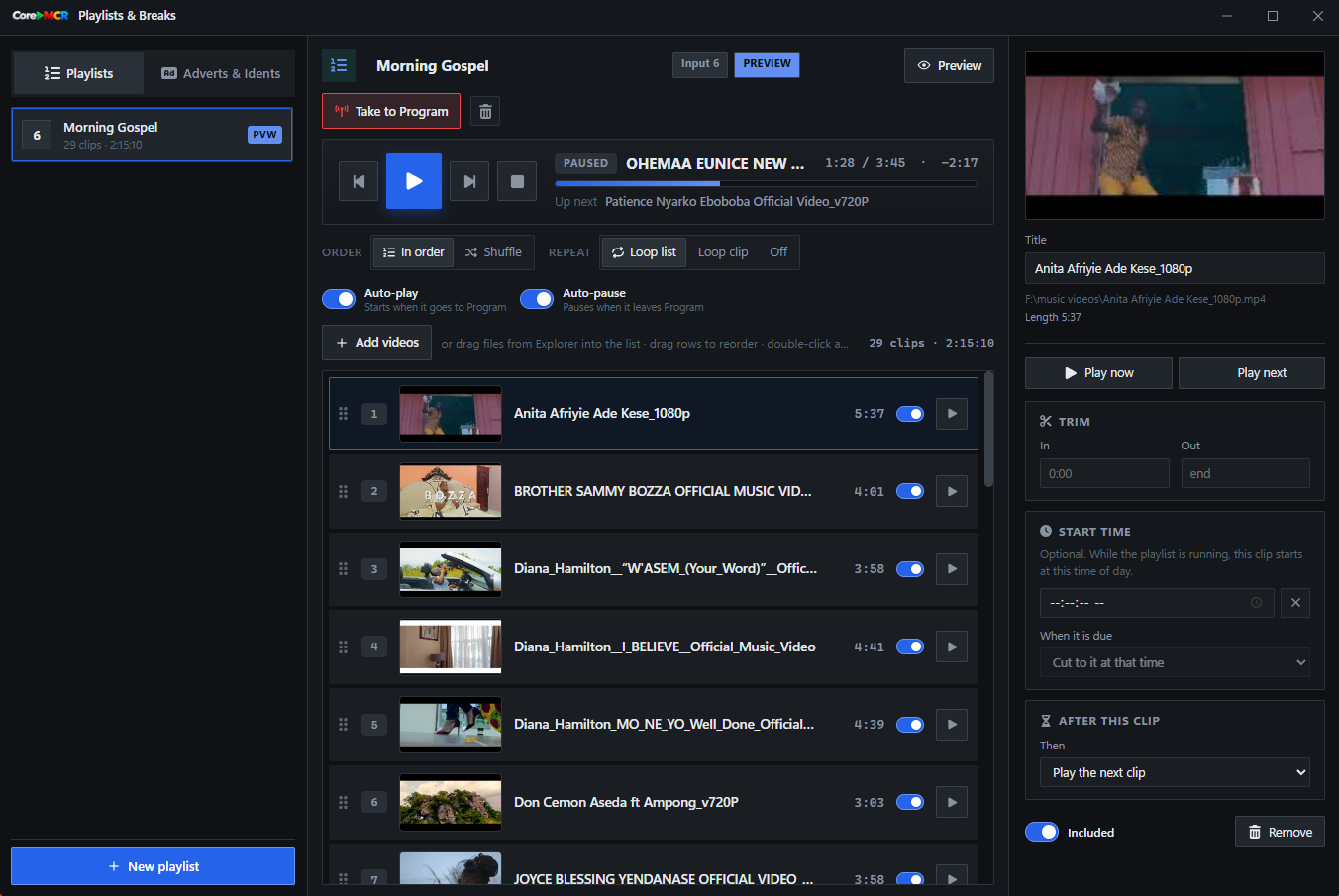This screenshot has width=1339, height=896.
Task: Play the Diana Hamilton MO NE YO row clip
Action: [x=952, y=725]
